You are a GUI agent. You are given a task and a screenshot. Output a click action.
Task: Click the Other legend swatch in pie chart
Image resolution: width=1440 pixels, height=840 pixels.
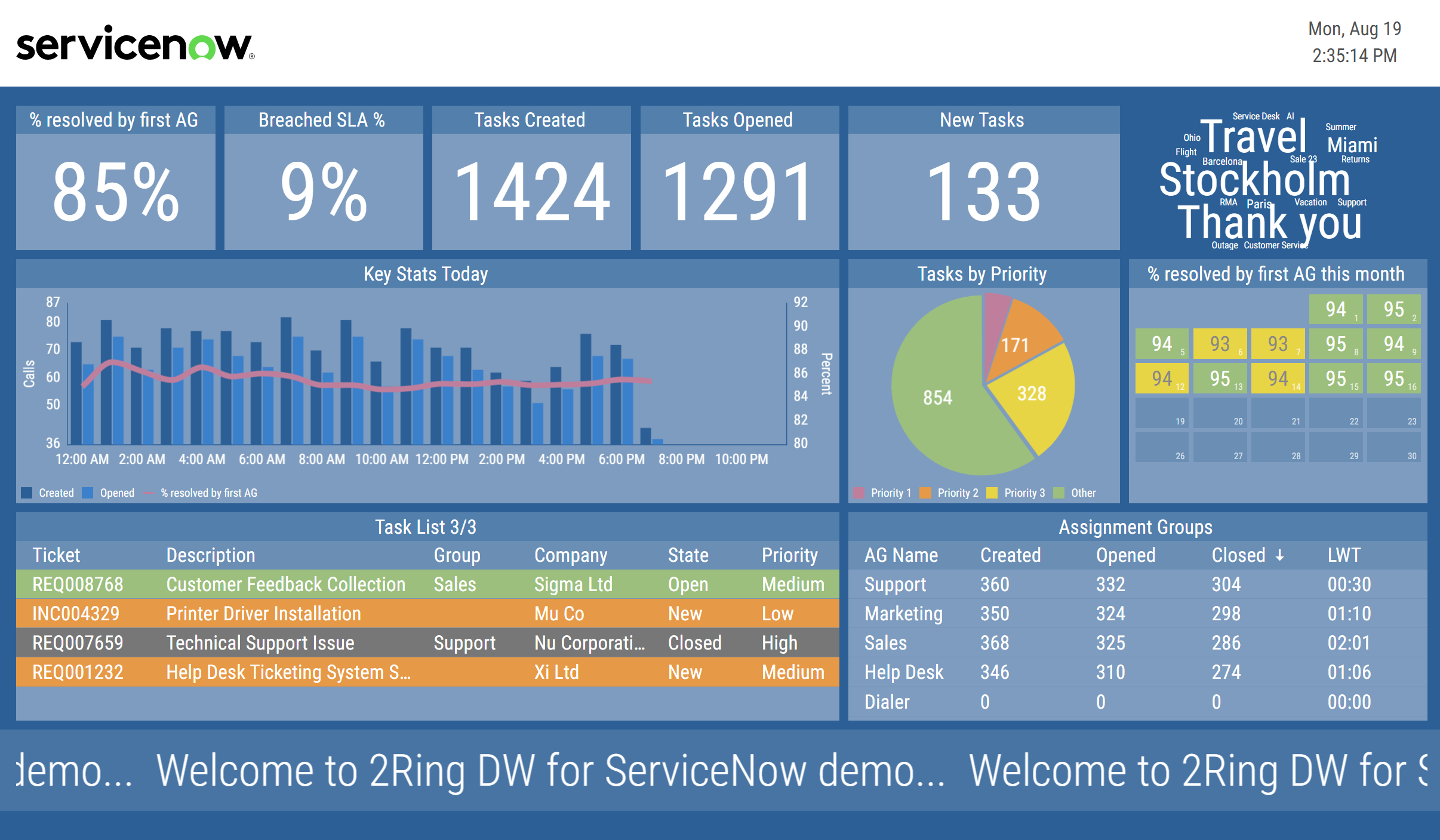[1059, 493]
